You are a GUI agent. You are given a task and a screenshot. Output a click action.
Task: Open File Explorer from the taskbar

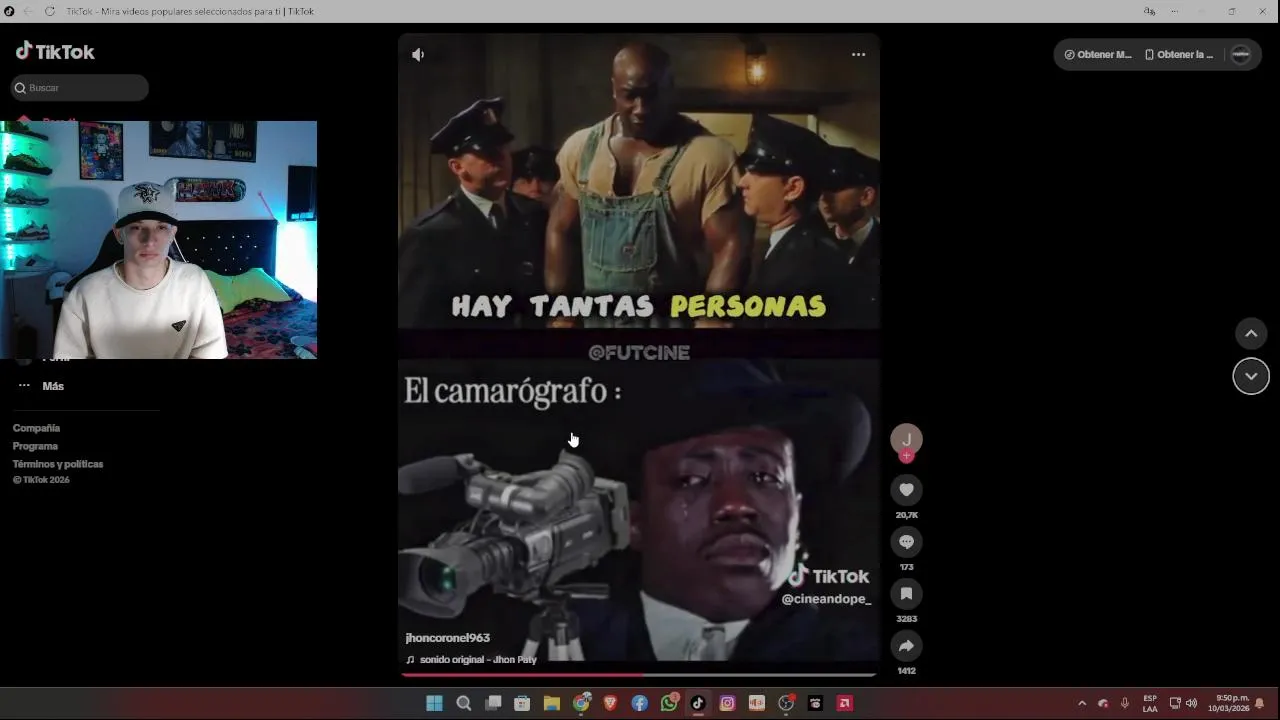click(x=551, y=704)
